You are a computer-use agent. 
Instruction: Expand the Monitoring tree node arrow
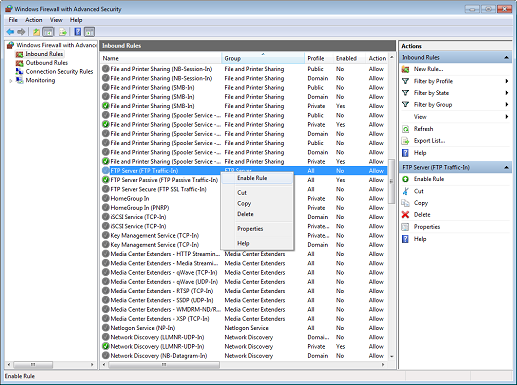pyautogui.click(x=11, y=81)
